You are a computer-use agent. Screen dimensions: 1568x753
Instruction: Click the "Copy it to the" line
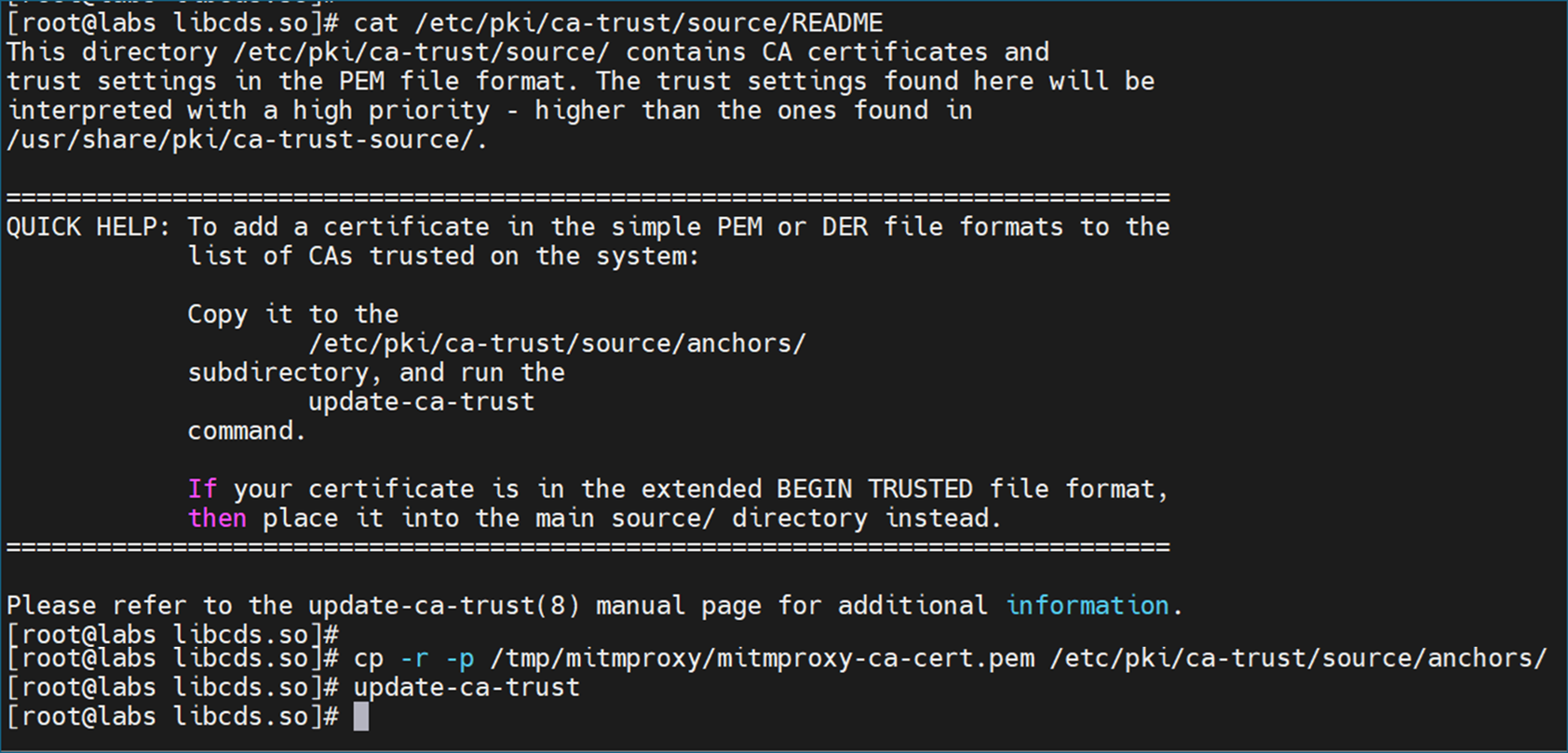pyautogui.click(x=292, y=315)
